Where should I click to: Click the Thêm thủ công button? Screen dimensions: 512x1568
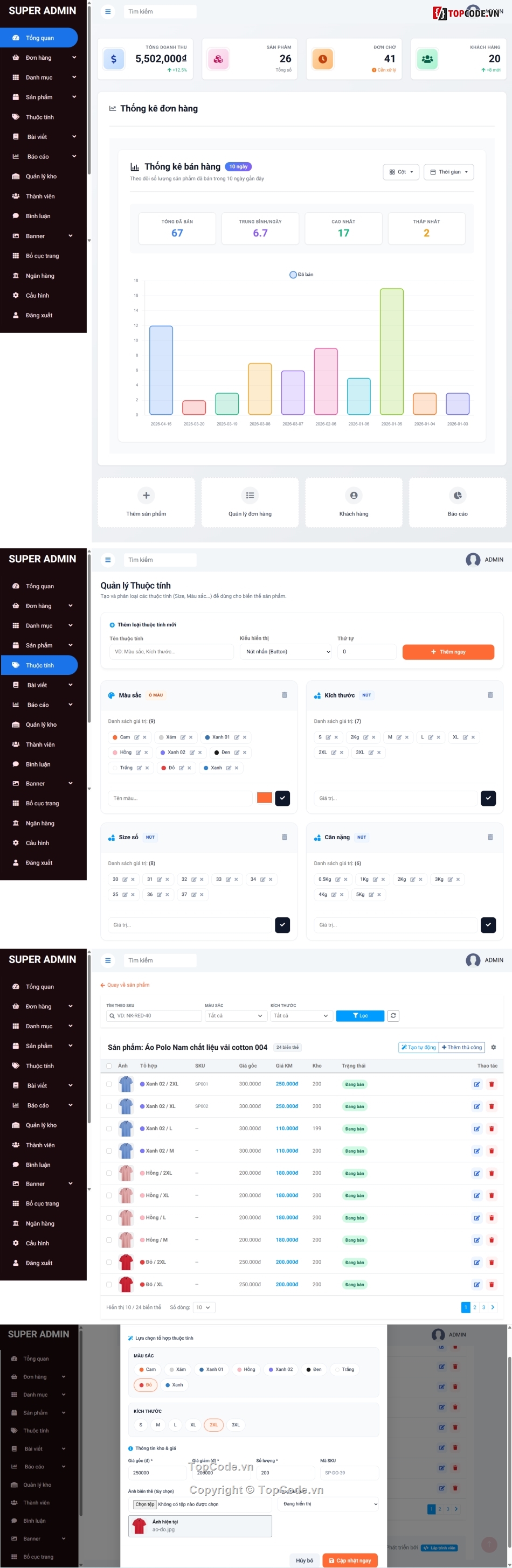coord(461,1047)
